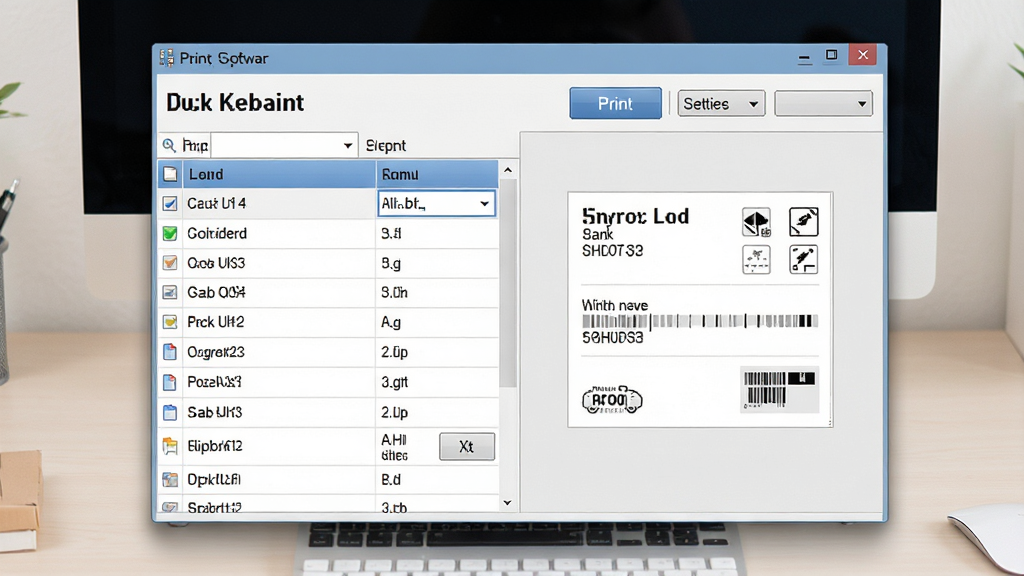Viewport: 1024px width, 576px height.
Task: Click the dotted-line handling icon on label preview
Action: (x=756, y=259)
